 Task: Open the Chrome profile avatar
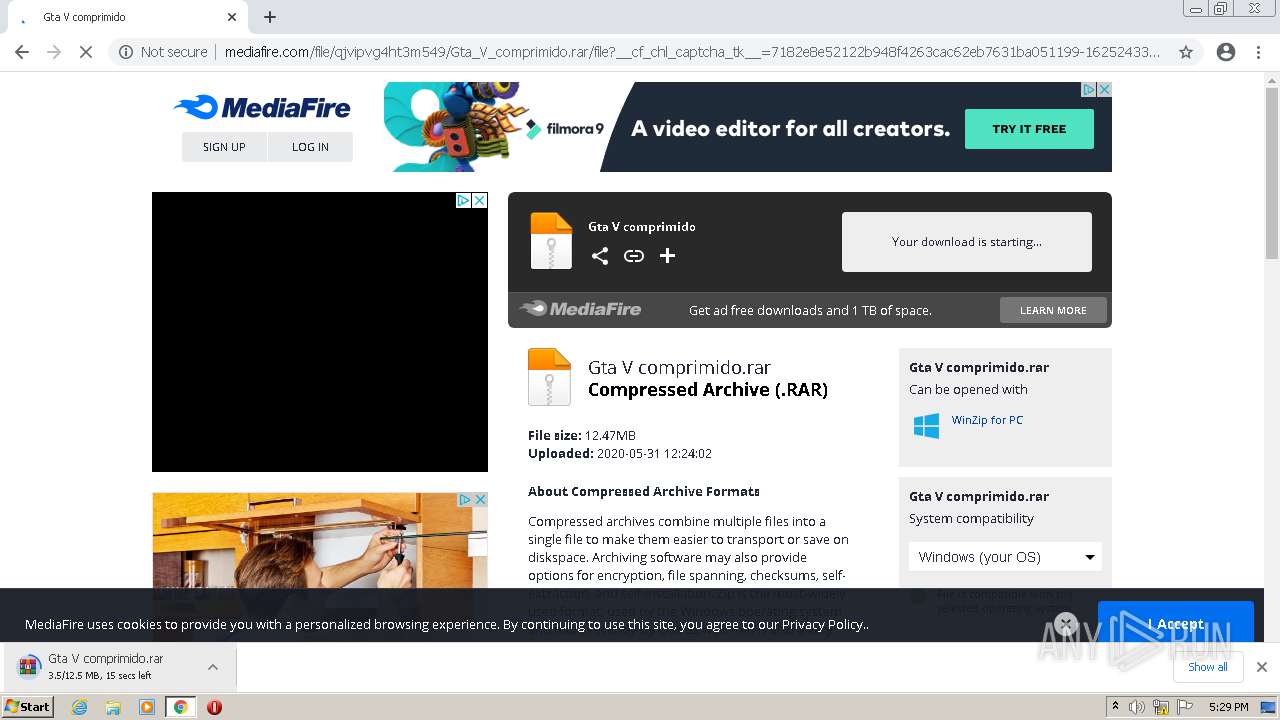click(x=1226, y=52)
